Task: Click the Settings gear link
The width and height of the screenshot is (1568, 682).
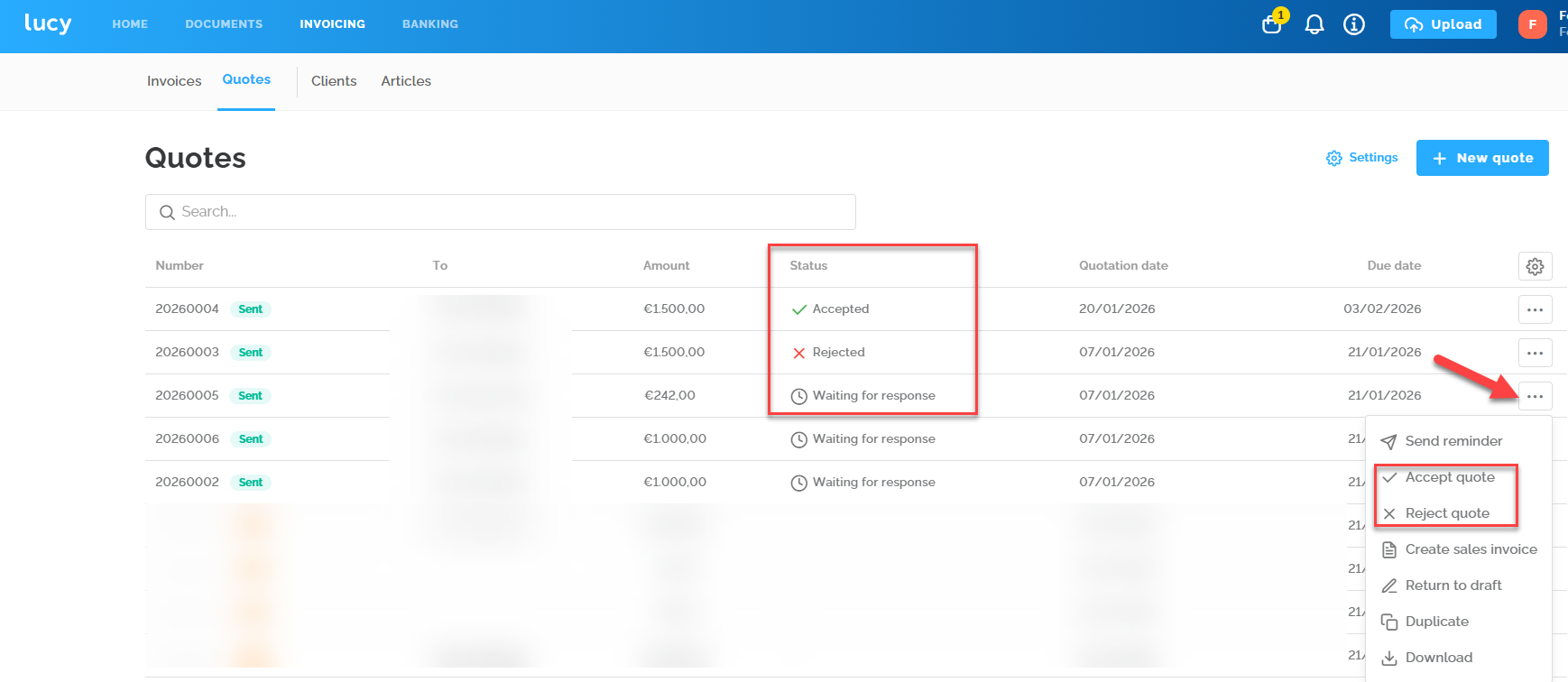Action: point(1362,158)
